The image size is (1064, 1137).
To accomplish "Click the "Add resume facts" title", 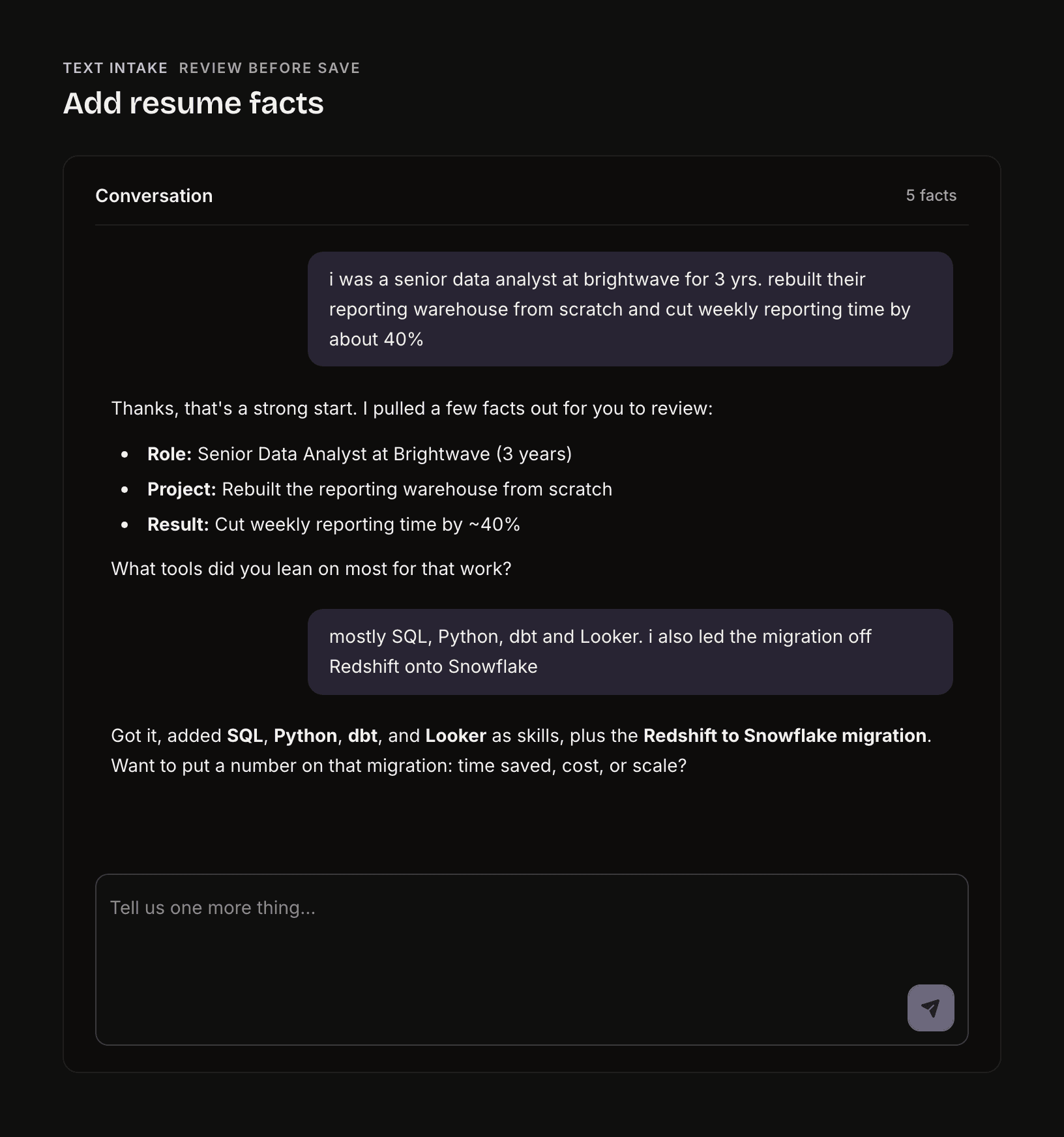I will click(193, 103).
